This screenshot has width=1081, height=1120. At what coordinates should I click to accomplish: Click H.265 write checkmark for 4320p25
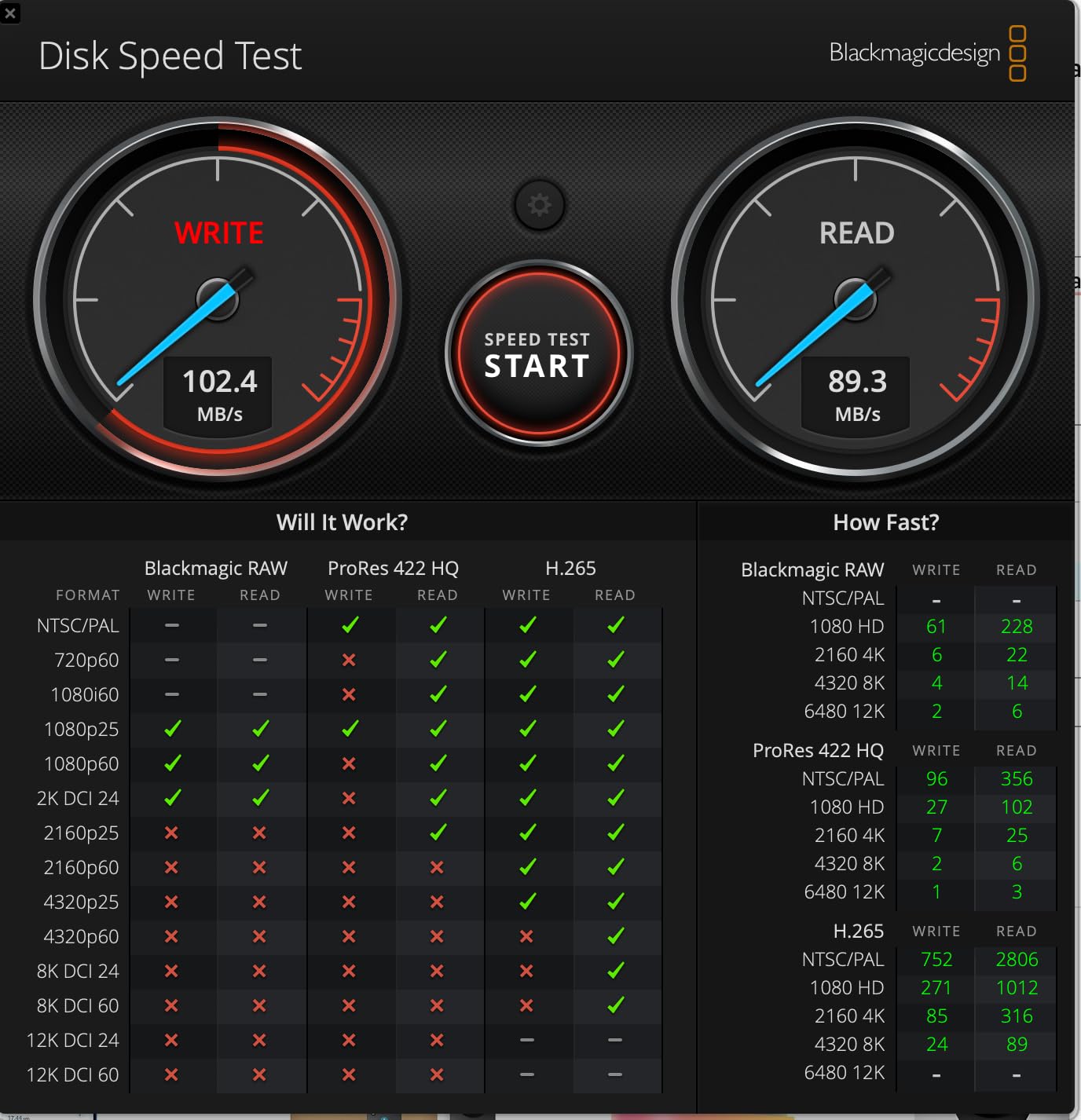(527, 902)
